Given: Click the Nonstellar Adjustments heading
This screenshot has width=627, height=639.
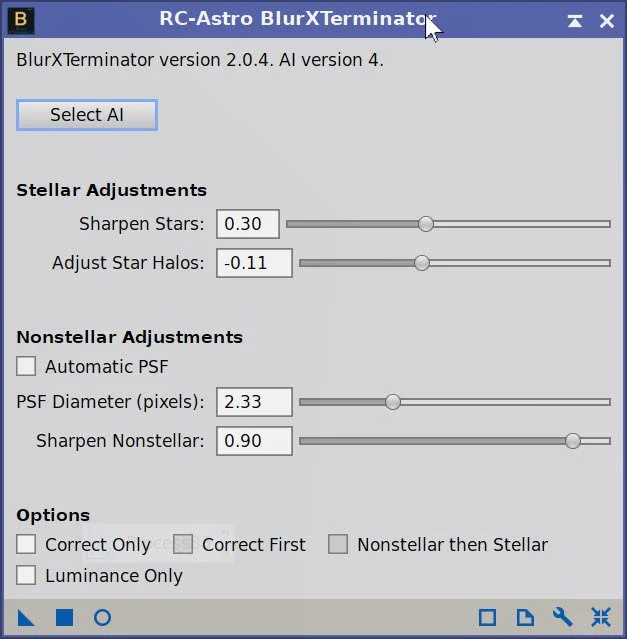Looking at the screenshot, I should click(130, 337).
